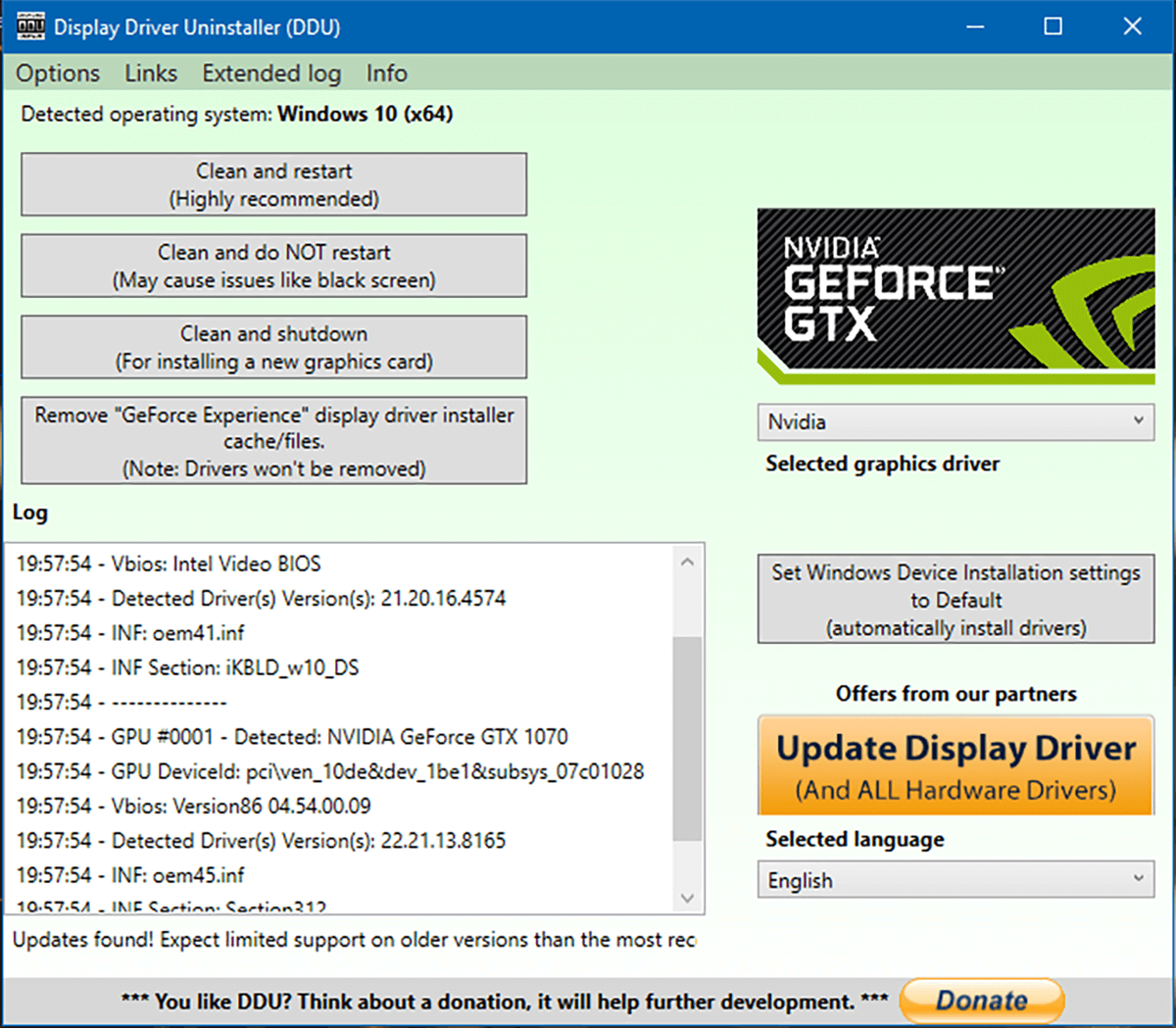Select log line 'INF Section: iKBLD_w10_DS'
Image resolution: width=1176 pixels, height=1029 pixels.
(187, 667)
